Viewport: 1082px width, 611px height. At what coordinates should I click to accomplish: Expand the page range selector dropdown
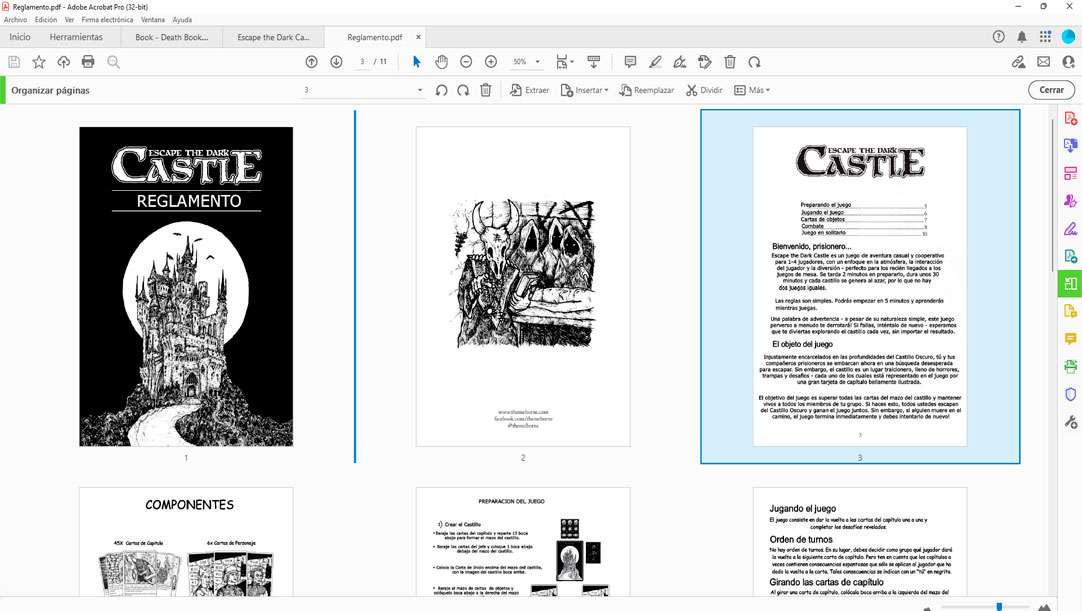(420, 90)
